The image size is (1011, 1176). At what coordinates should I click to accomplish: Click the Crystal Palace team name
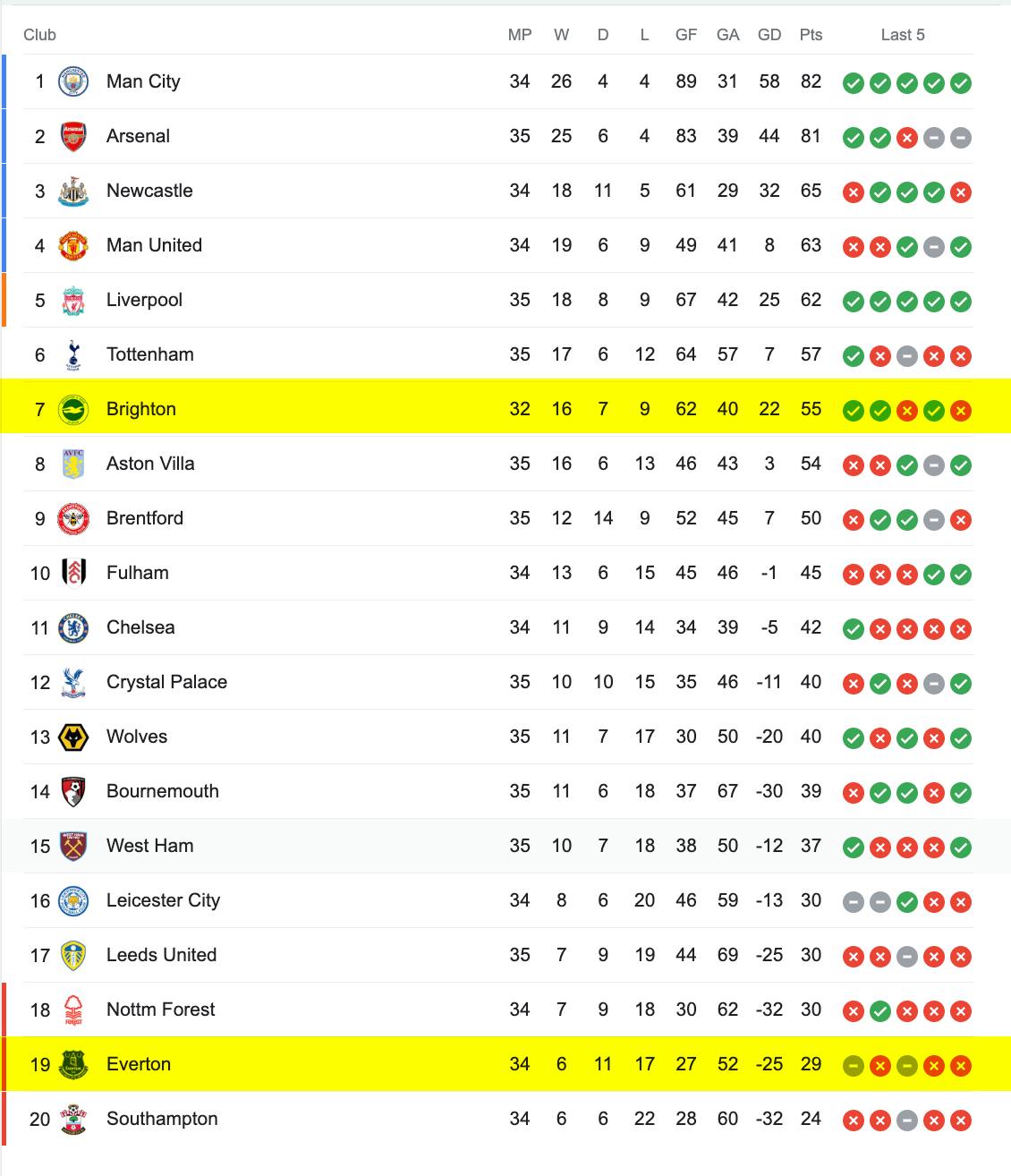166,682
